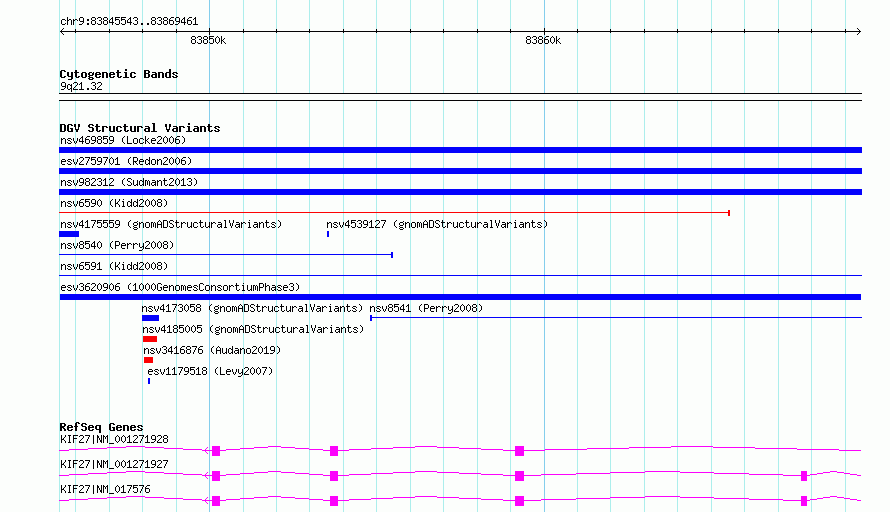Open nsv4173058 gnomAD variant label

pos(252,308)
